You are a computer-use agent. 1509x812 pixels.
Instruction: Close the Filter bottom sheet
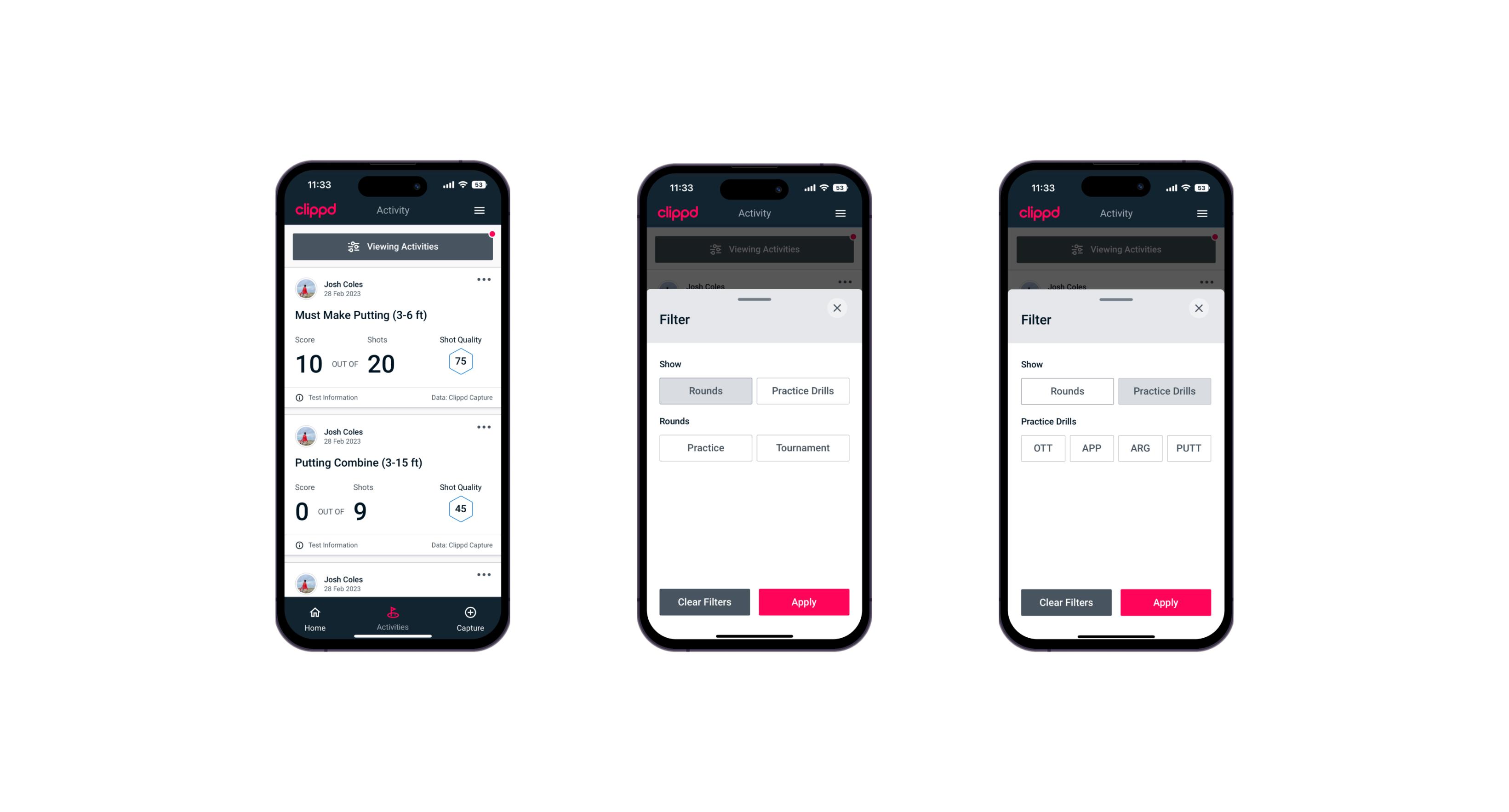point(838,308)
